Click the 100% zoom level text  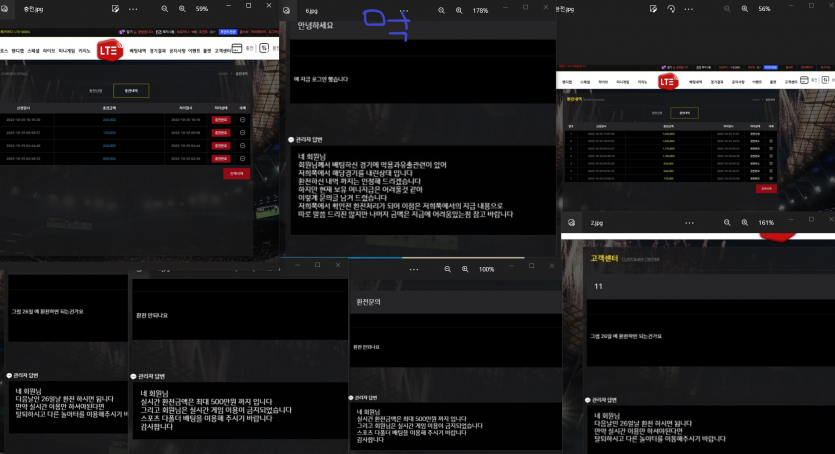(486, 269)
